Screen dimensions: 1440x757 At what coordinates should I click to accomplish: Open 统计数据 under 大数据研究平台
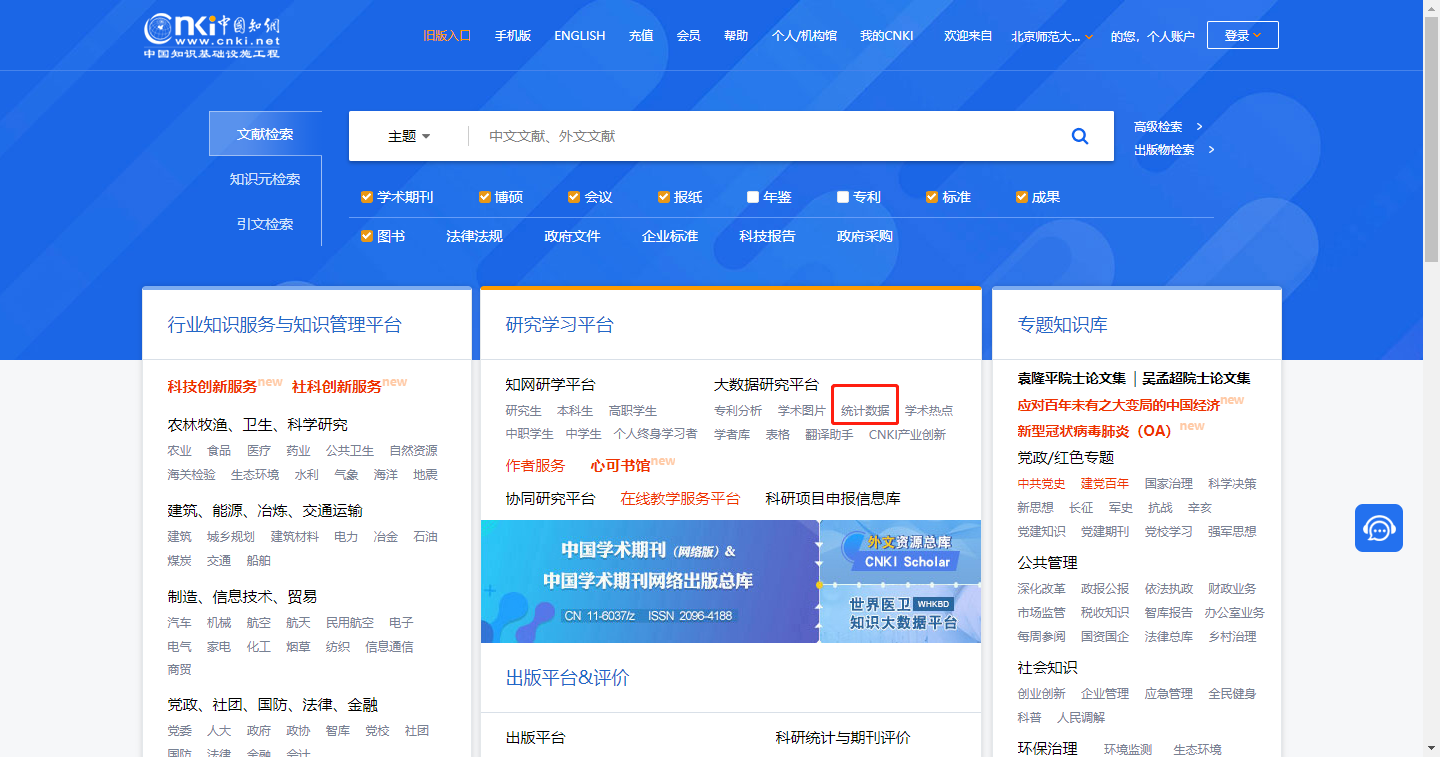pyautogui.click(x=865, y=410)
